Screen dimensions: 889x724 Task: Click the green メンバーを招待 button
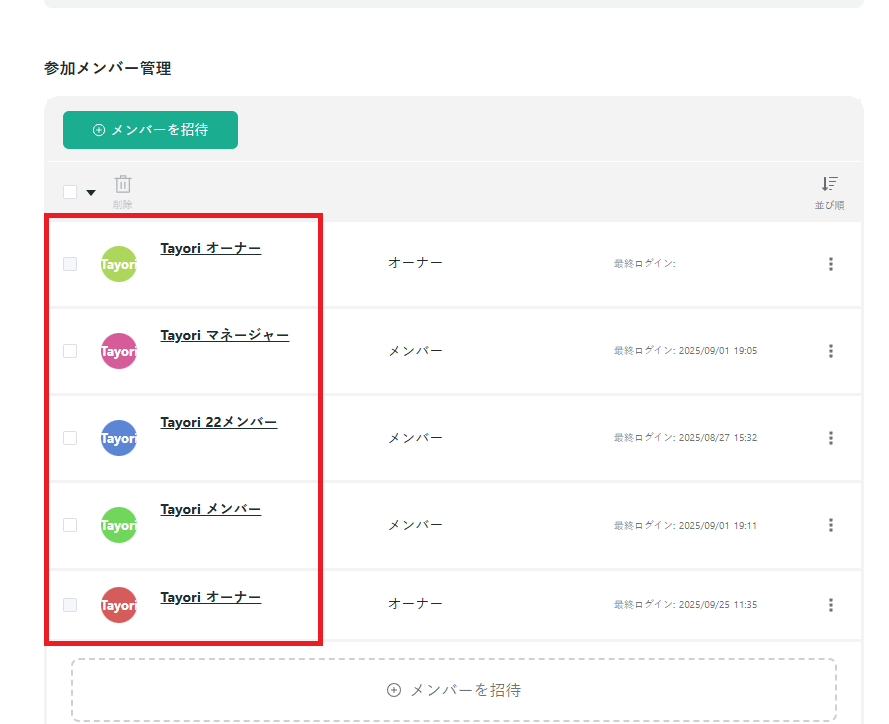150,130
